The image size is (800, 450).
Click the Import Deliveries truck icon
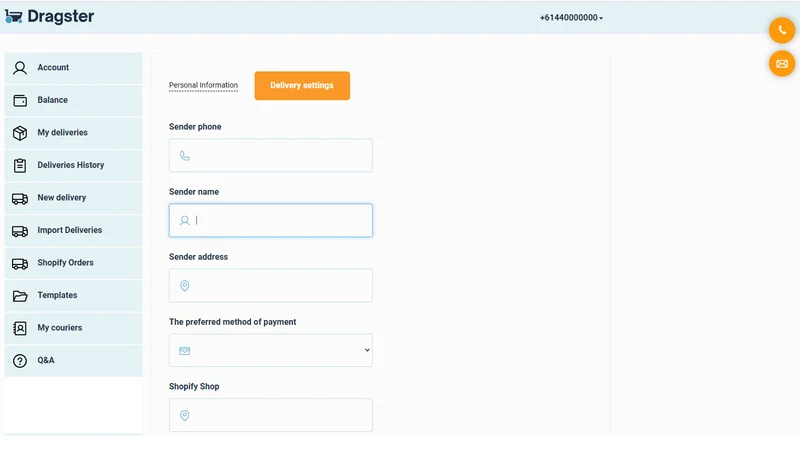tap(20, 231)
